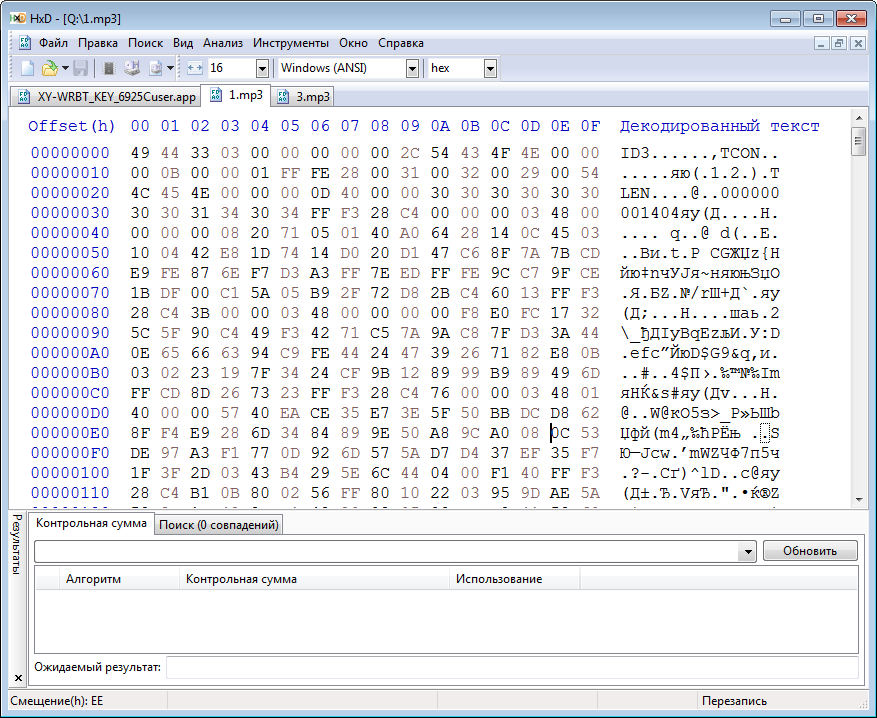
Task: Restore the inner document window
Action: 839,43
